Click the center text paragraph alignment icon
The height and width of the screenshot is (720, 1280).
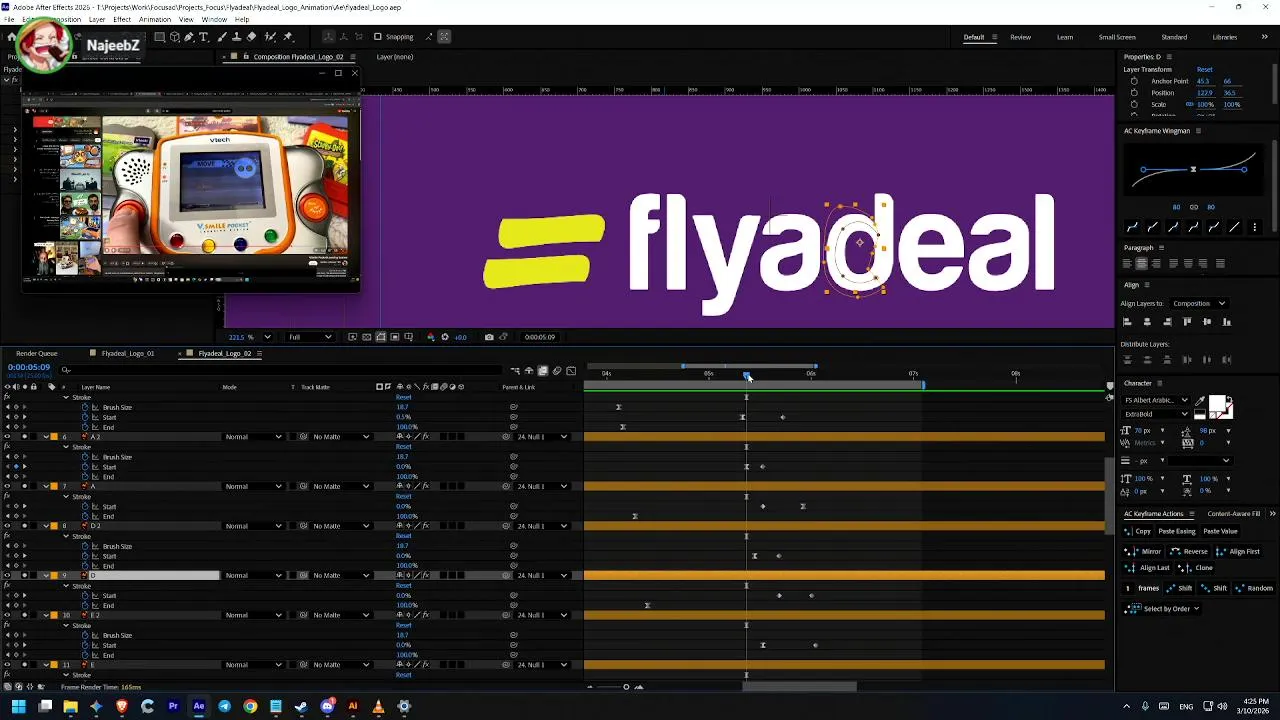[x=1141, y=264]
